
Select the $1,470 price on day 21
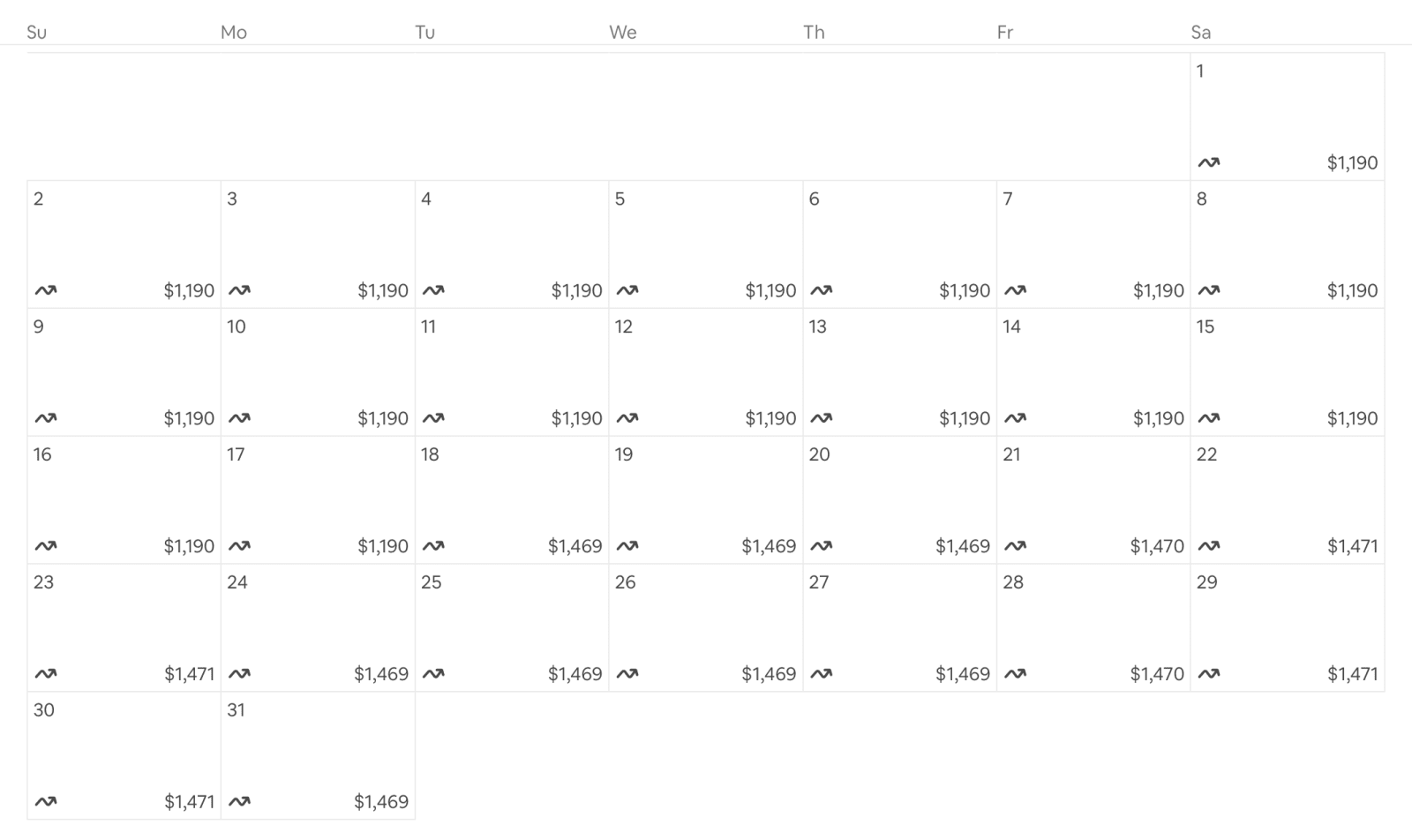click(1157, 546)
